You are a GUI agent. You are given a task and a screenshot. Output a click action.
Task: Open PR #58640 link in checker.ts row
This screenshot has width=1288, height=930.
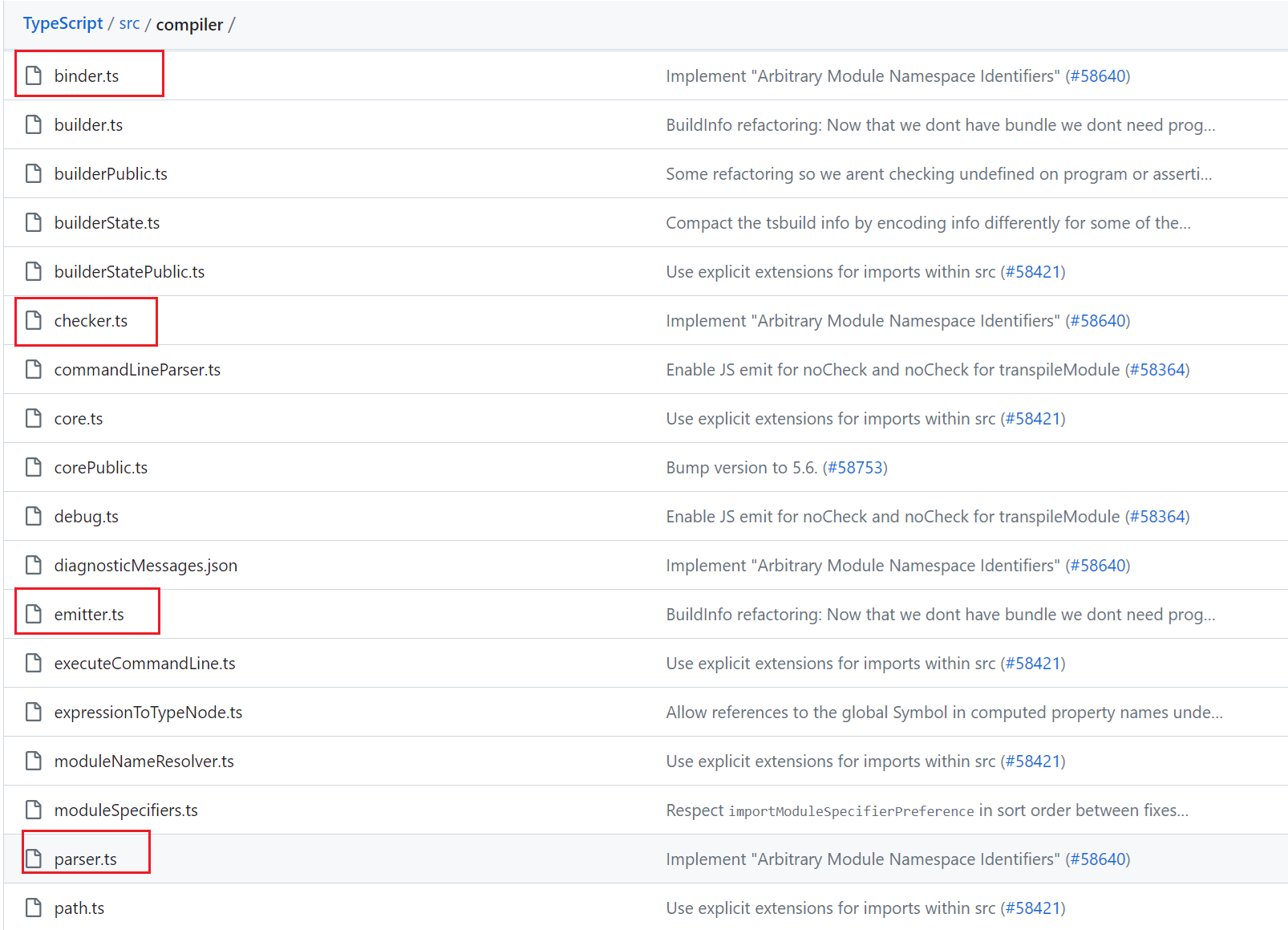tap(1098, 320)
